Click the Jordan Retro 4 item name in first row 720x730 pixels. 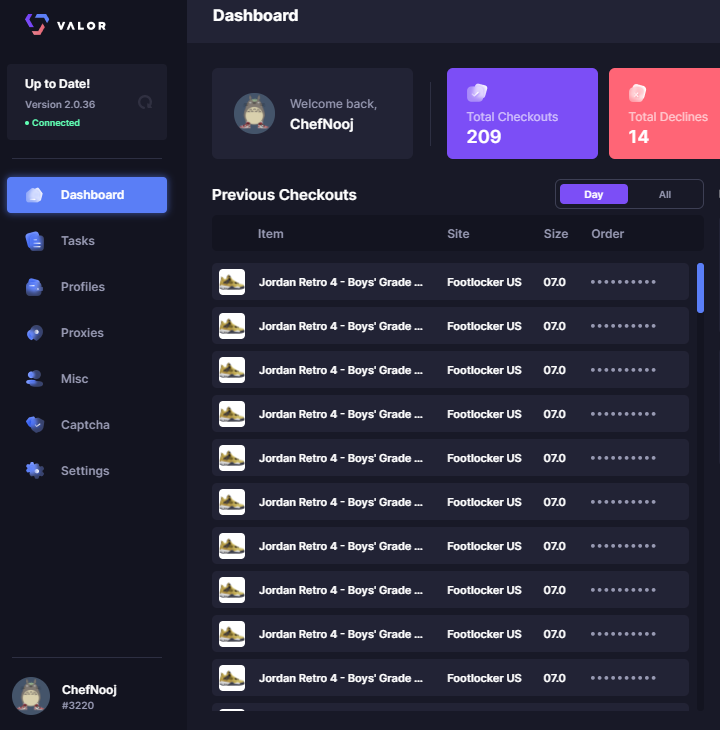point(341,282)
